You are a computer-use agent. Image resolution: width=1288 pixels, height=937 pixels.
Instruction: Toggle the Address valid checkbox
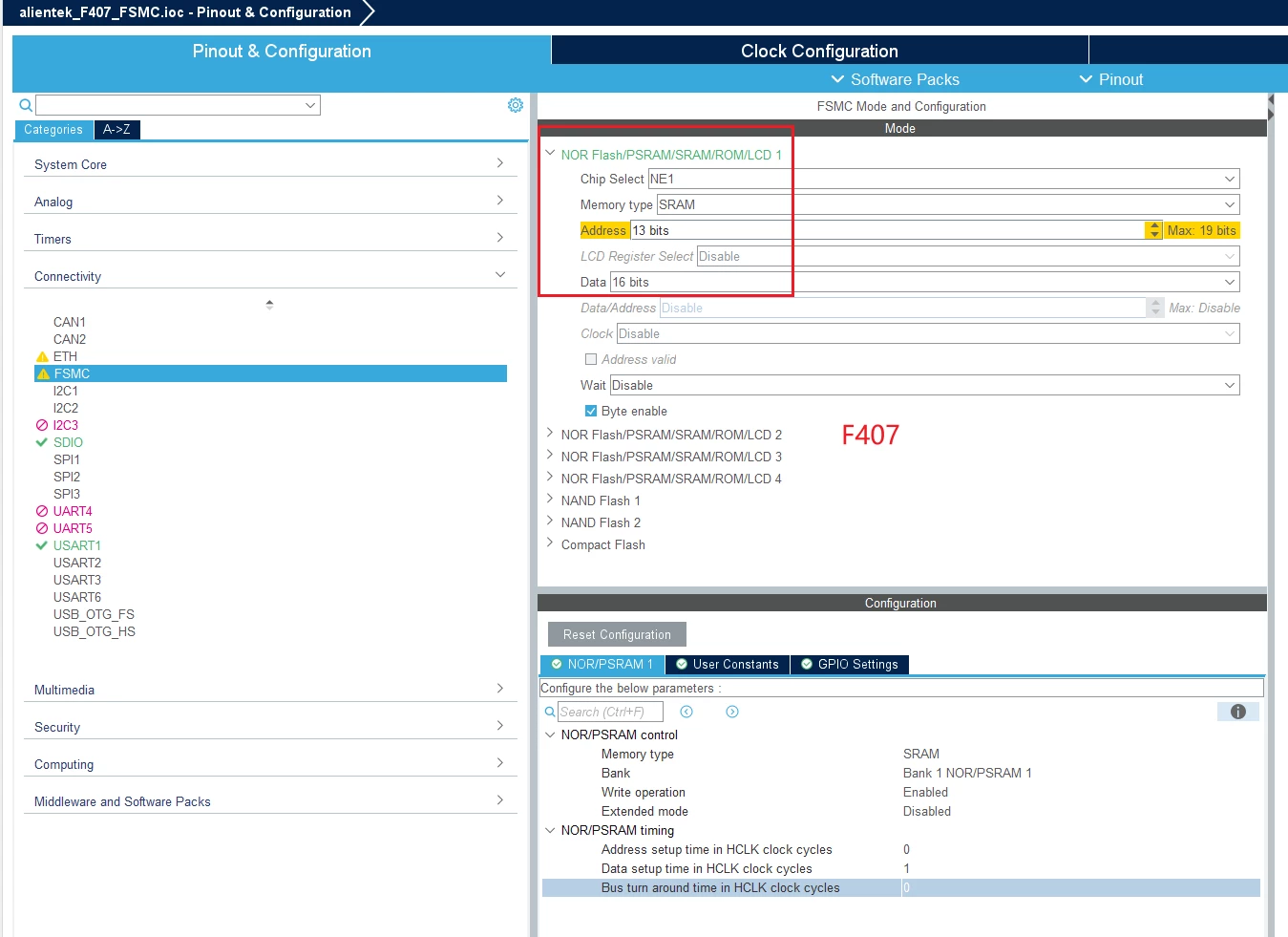point(591,359)
